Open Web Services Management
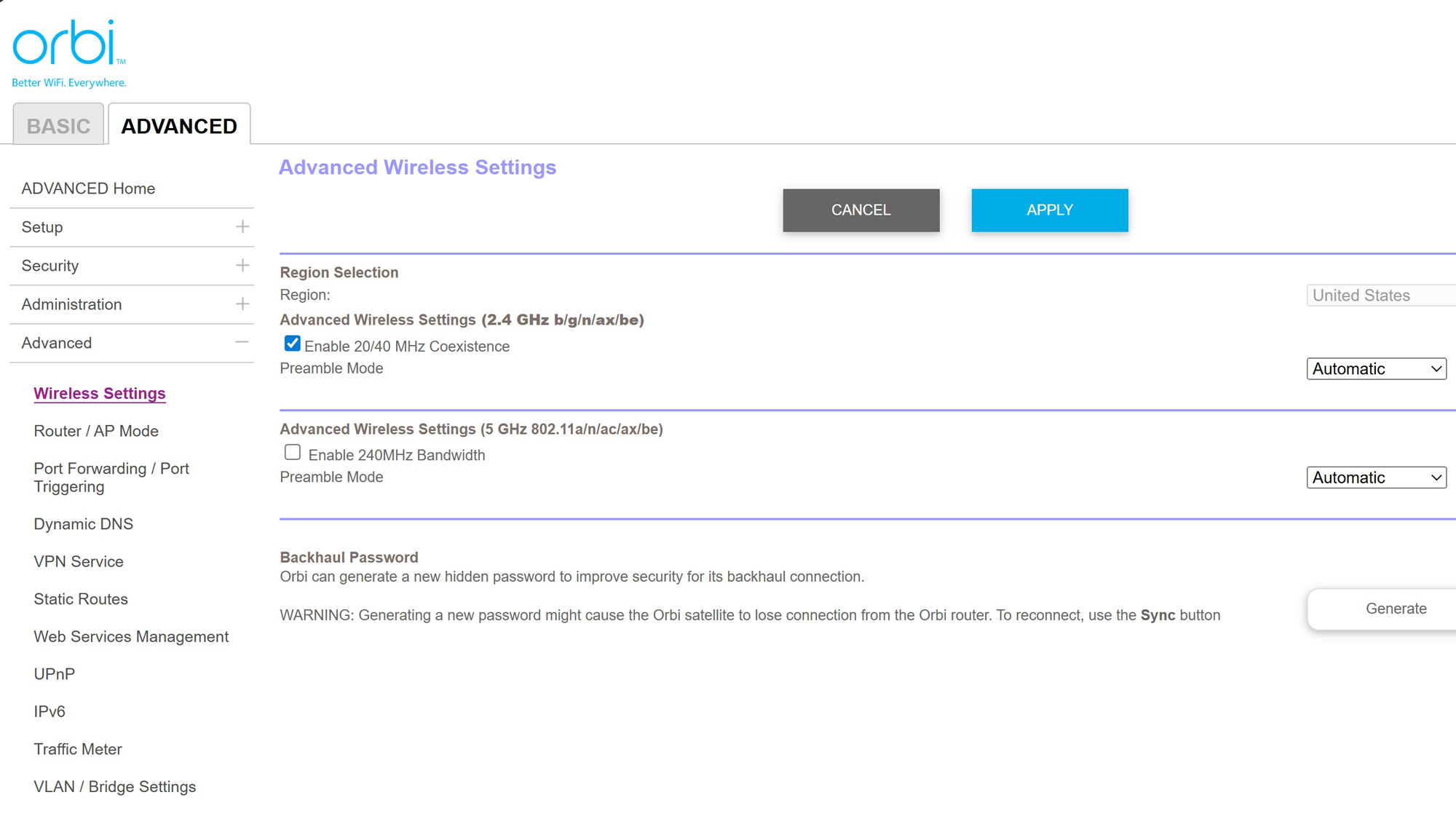 click(131, 636)
